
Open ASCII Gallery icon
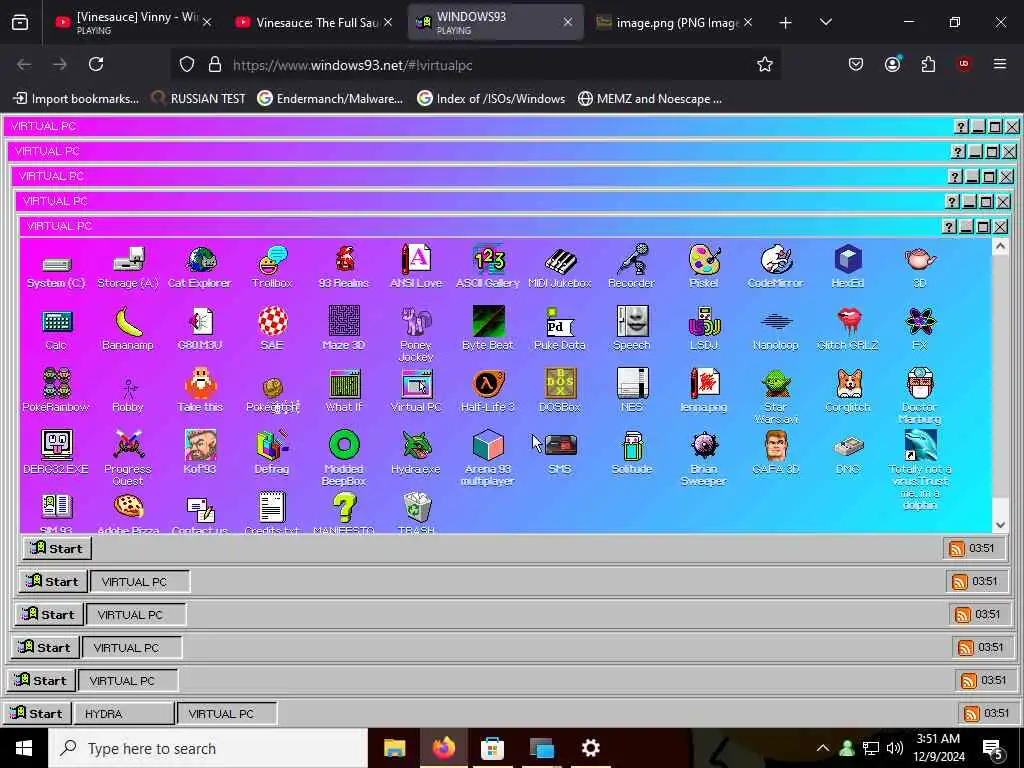(488, 268)
